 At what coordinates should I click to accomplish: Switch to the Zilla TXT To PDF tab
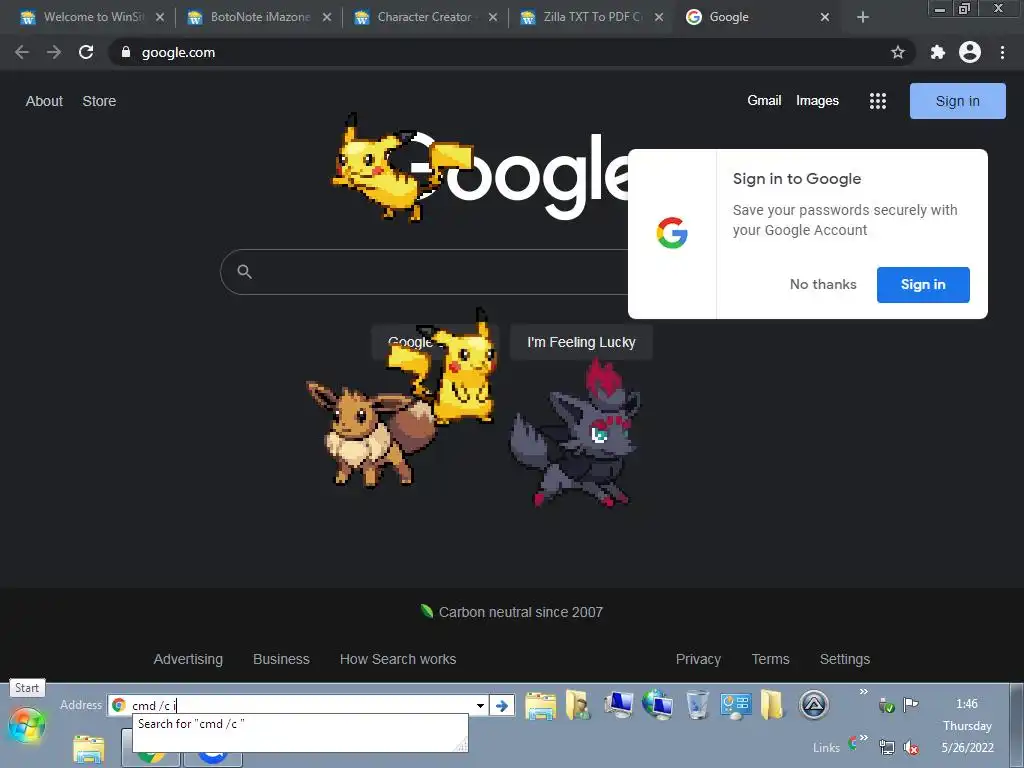pos(591,18)
